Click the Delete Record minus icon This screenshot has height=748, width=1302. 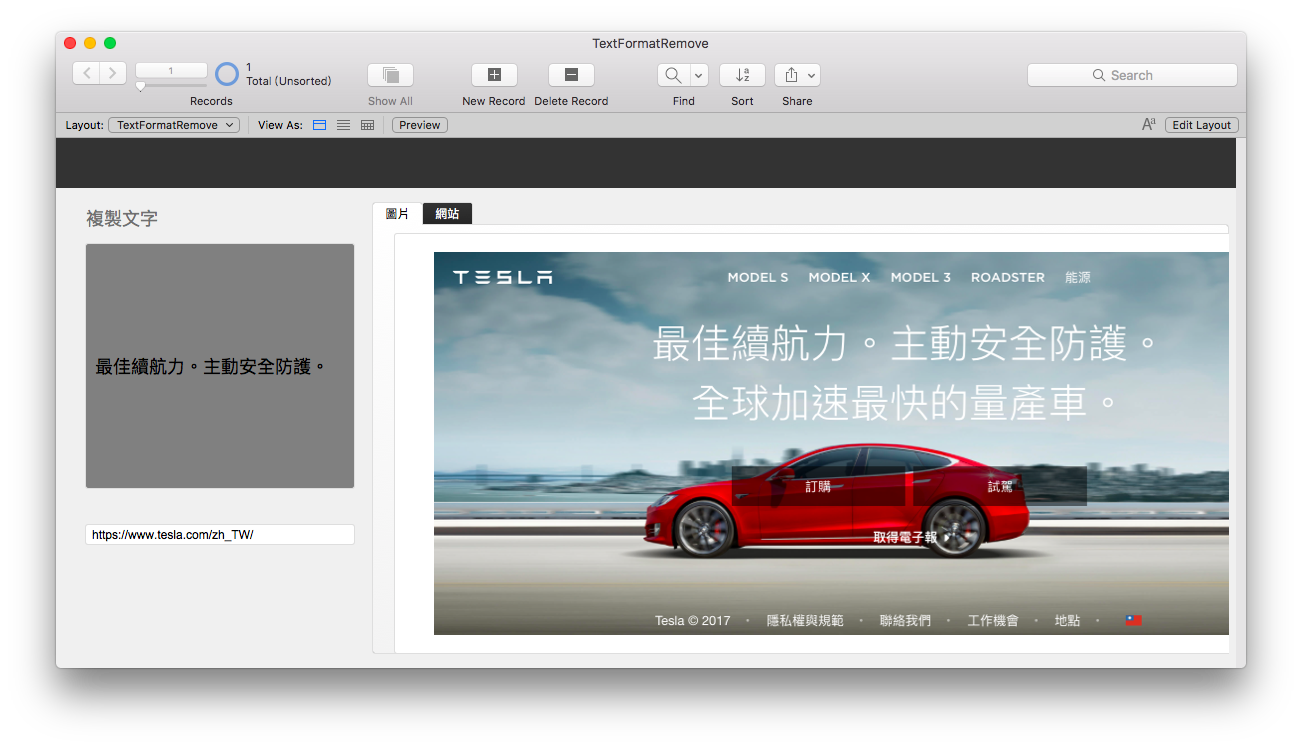571,75
